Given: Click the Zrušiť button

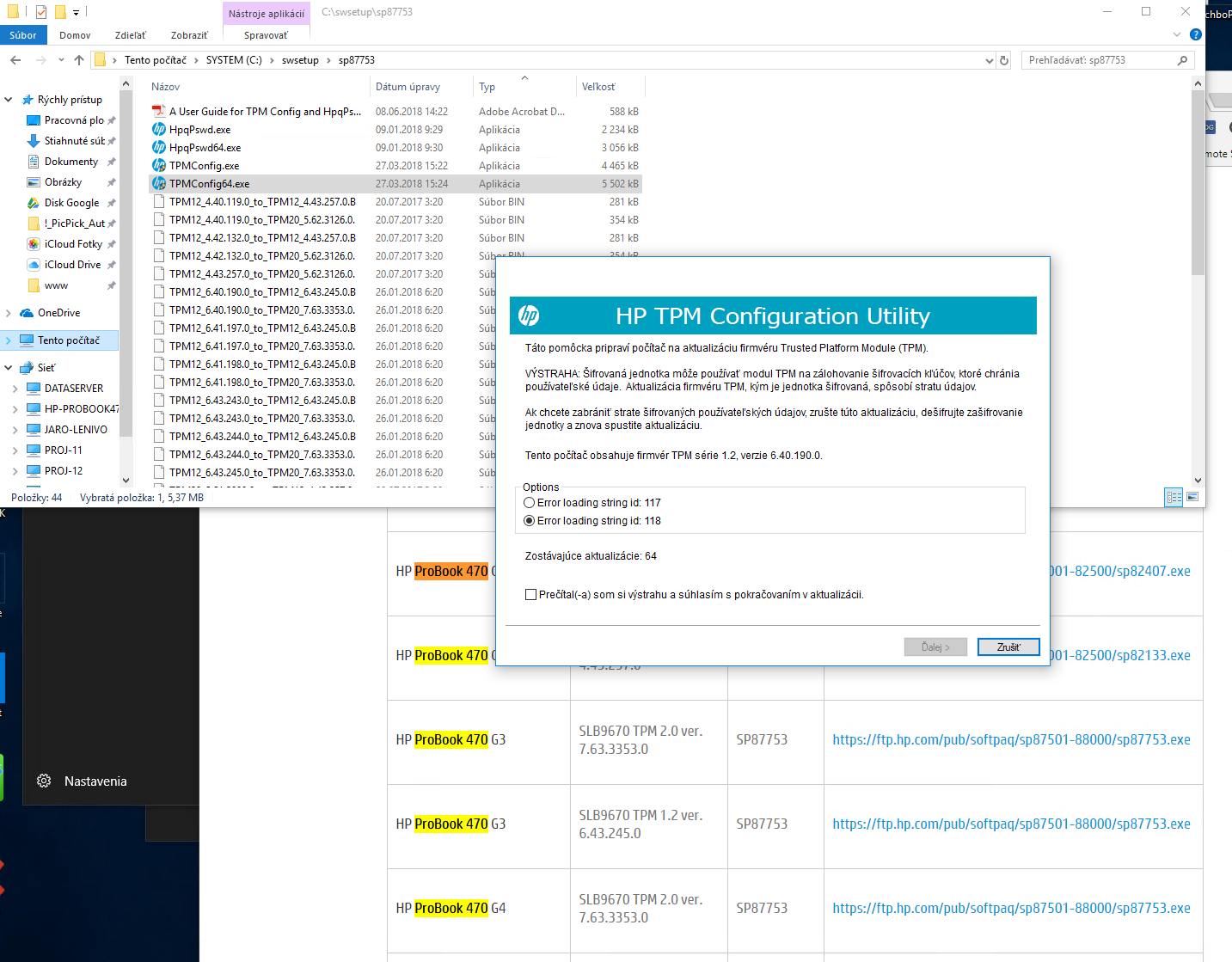Looking at the screenshot, I should tap(1008, 647).
